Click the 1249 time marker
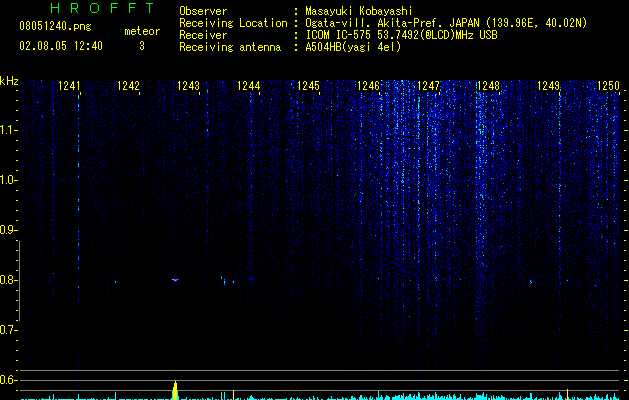 (548, 86)
